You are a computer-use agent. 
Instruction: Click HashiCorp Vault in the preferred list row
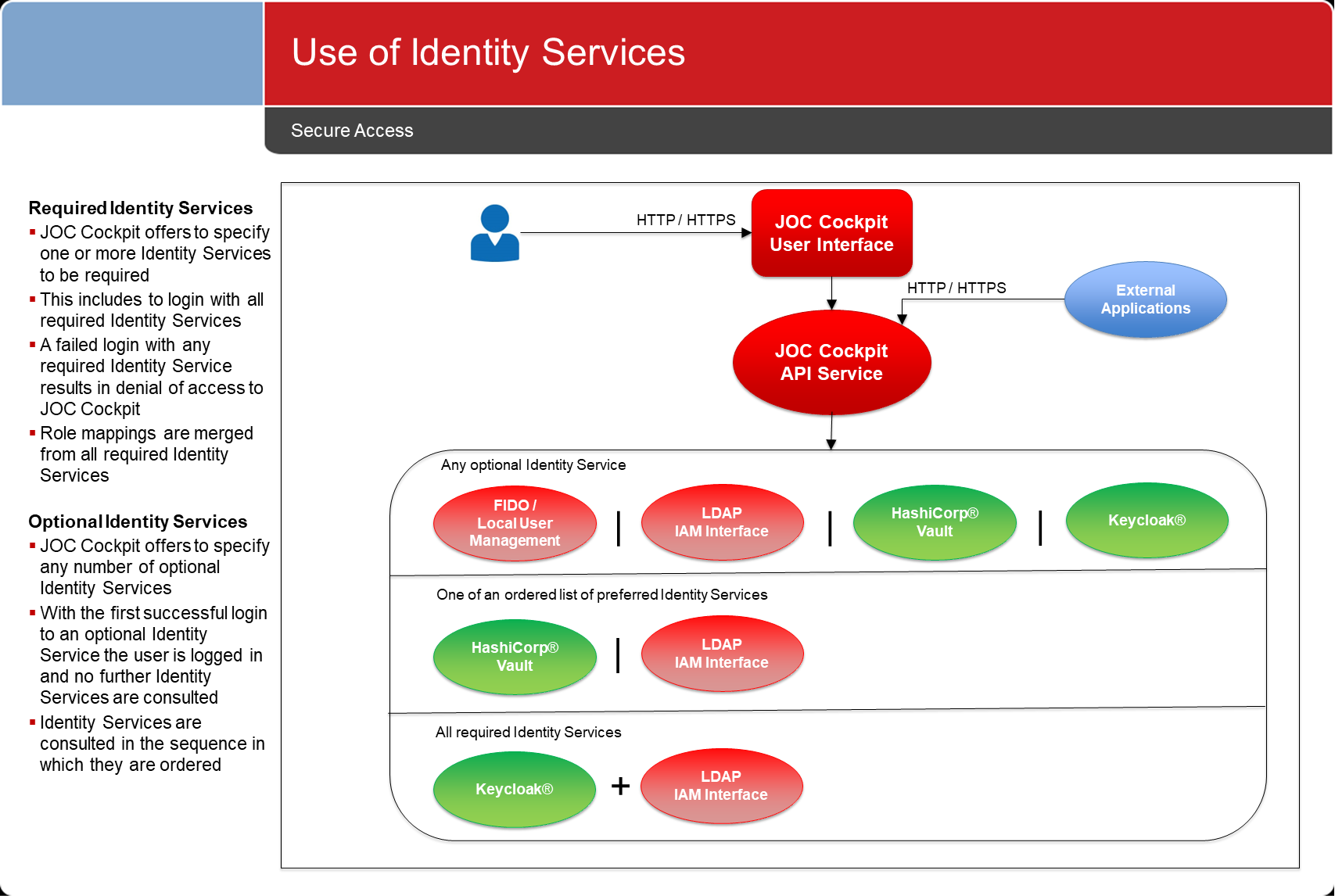pyautogui.click(x=515, y=657)
